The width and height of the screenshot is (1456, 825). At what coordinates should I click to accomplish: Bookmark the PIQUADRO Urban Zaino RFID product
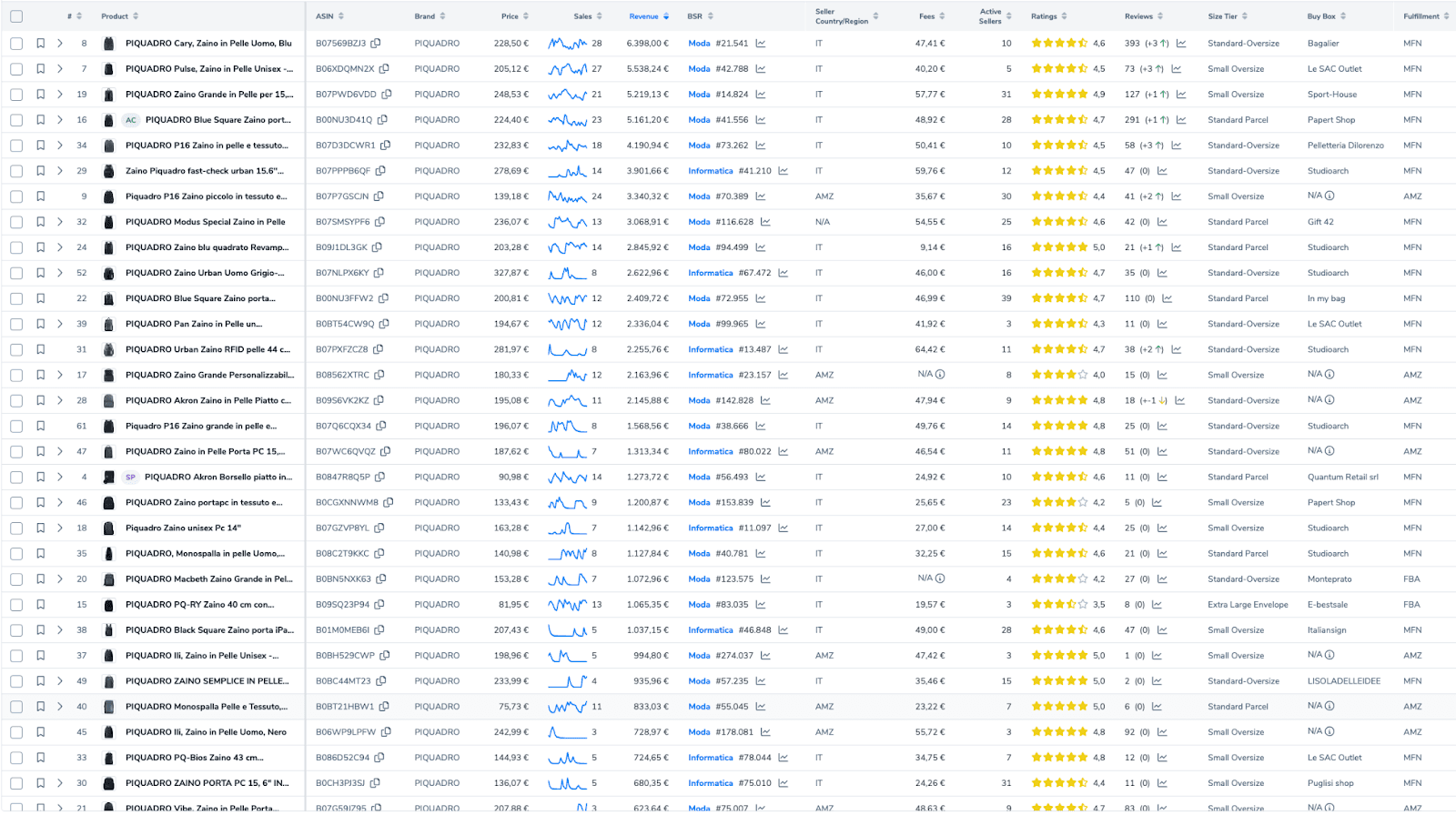[41, 349]
